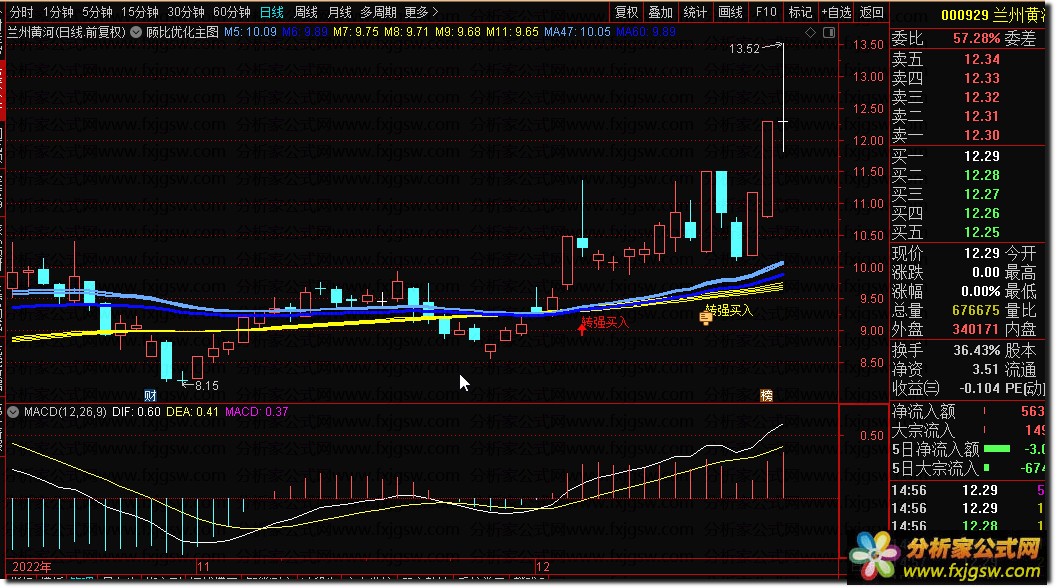The image size is (1057, 588).
Task: Click the 返回 back button
Action: pyautogui.click(x=872, y=12)
